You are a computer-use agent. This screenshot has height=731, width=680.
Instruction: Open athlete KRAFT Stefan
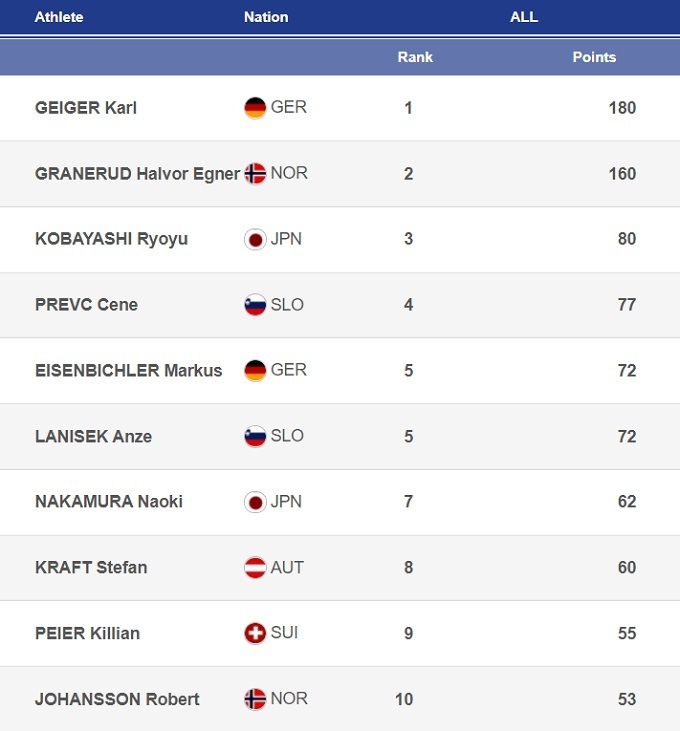point(91,568)
